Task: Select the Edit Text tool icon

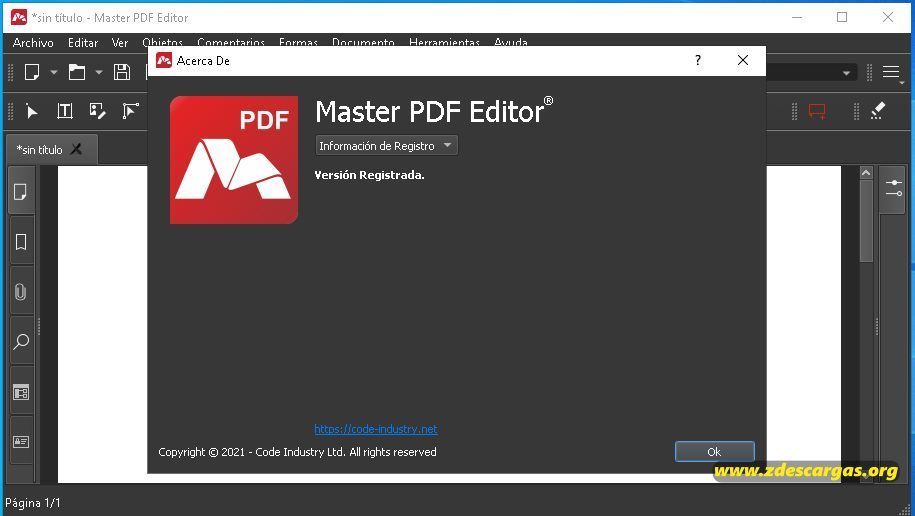Action: (65, 111)
